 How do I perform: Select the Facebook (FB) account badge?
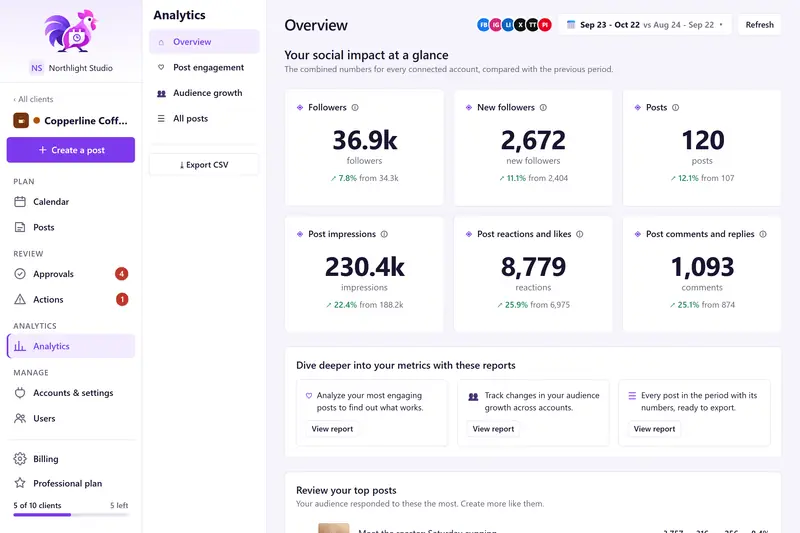(x=483, y=24)
